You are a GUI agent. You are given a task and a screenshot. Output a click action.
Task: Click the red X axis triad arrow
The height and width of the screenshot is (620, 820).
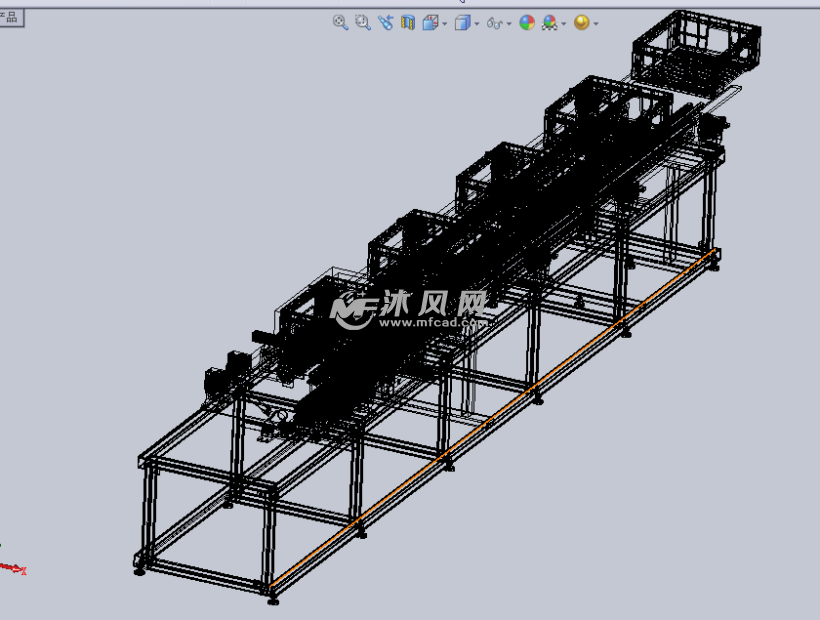point(14,569)
